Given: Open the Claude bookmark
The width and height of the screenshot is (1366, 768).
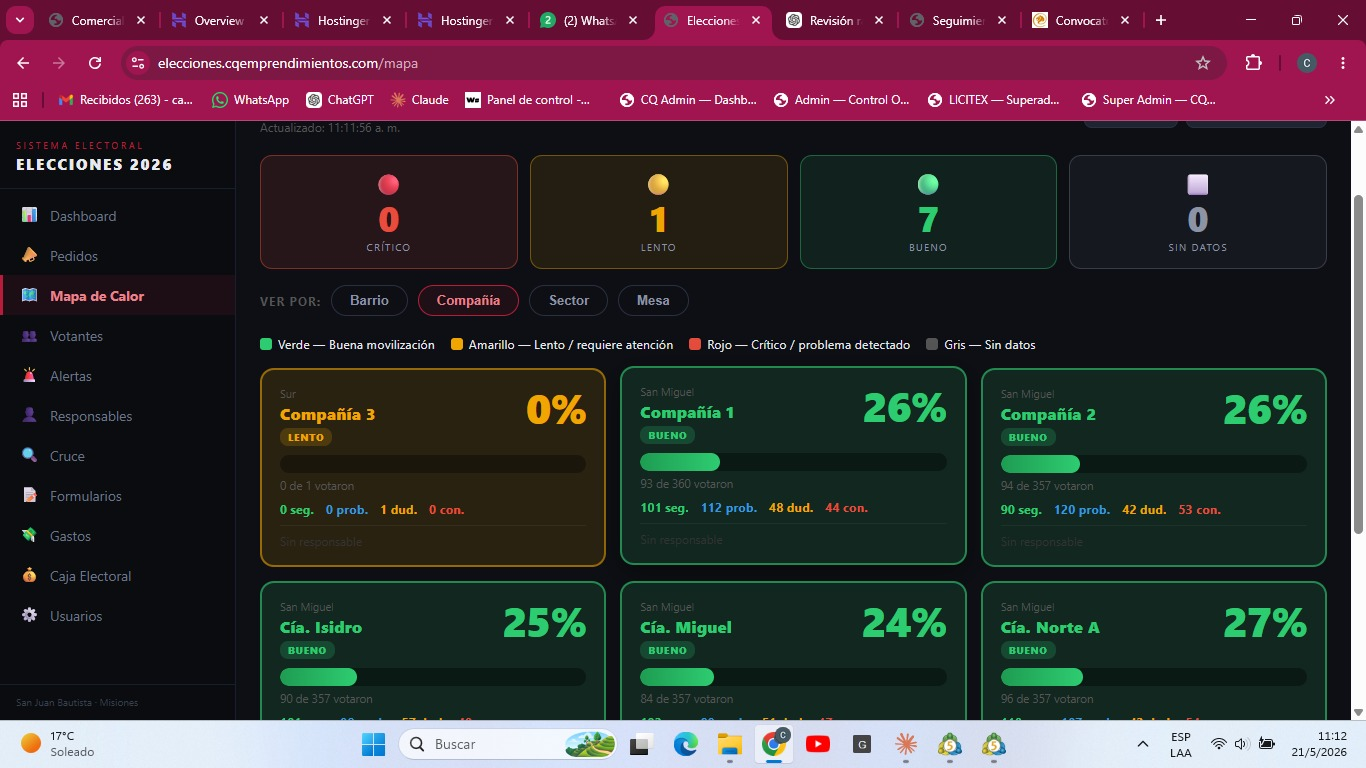Looking at the screenshot, I should click(420, 100).
